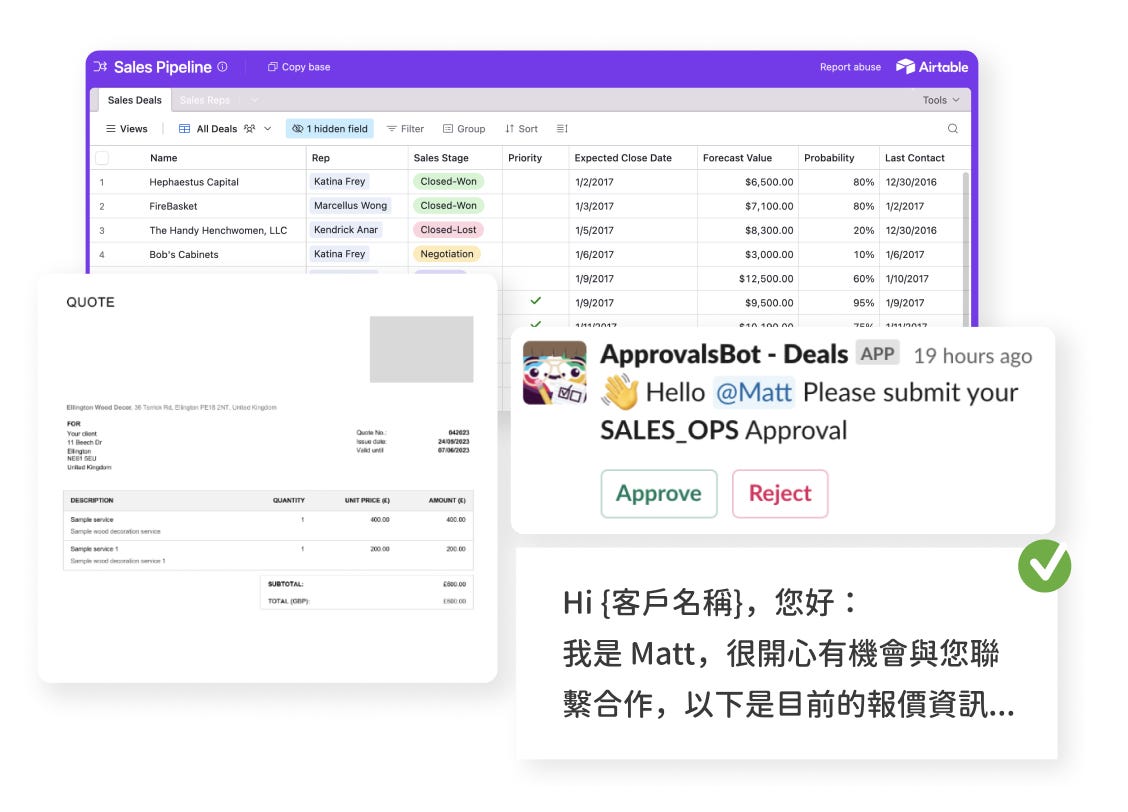The height and width of the screenshot is (812, 1128).
Task: Toggle Priority checkbox in Hephaestus Capital row
Action: point(535,182)
